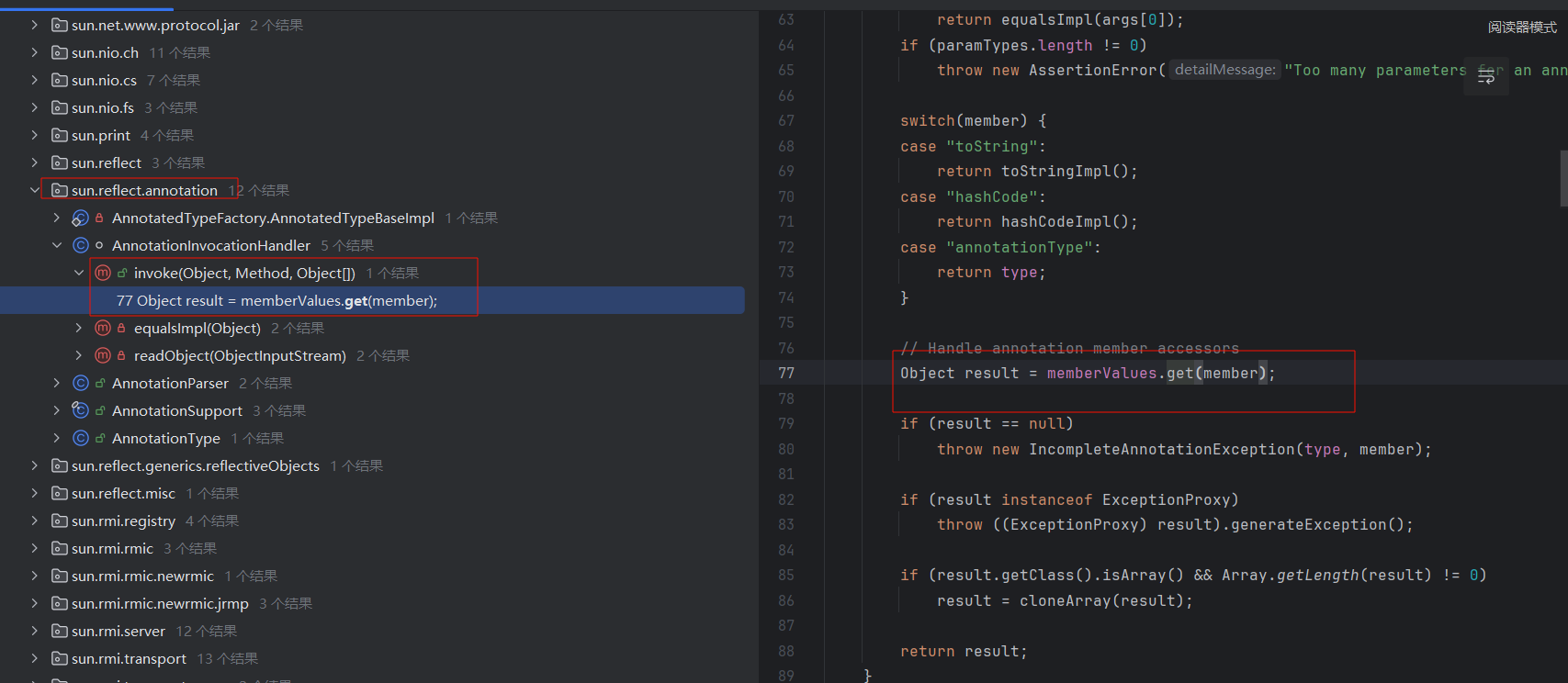Click the AnnotationSupport class icon
Image resolution: width=1568 pixels, height=683 pixels.
coord(81,410)
